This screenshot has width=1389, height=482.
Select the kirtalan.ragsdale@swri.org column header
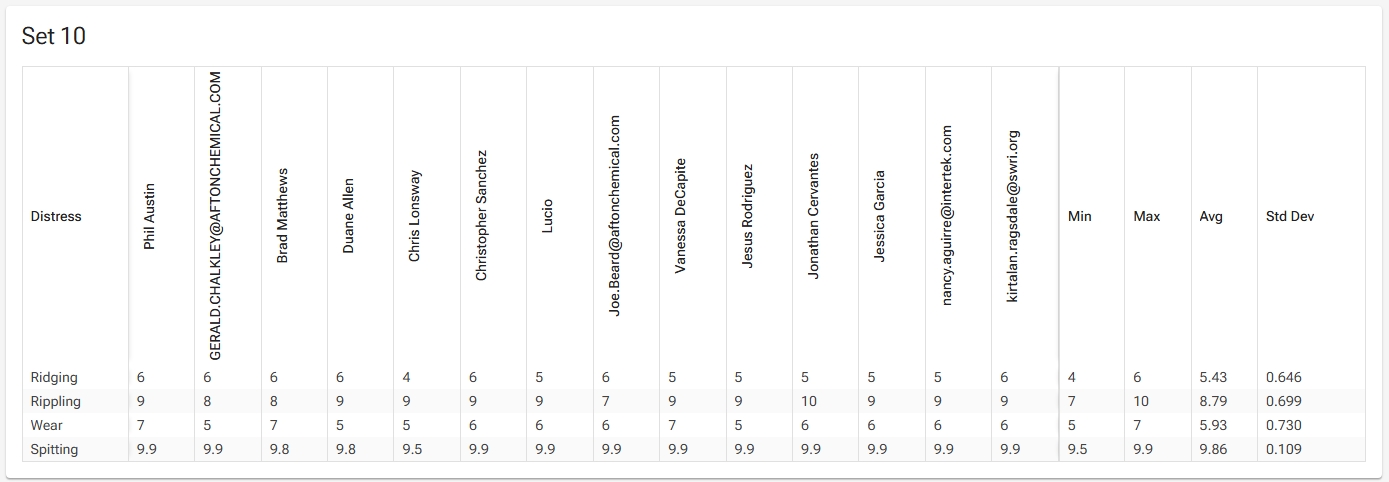(1012, 216)
